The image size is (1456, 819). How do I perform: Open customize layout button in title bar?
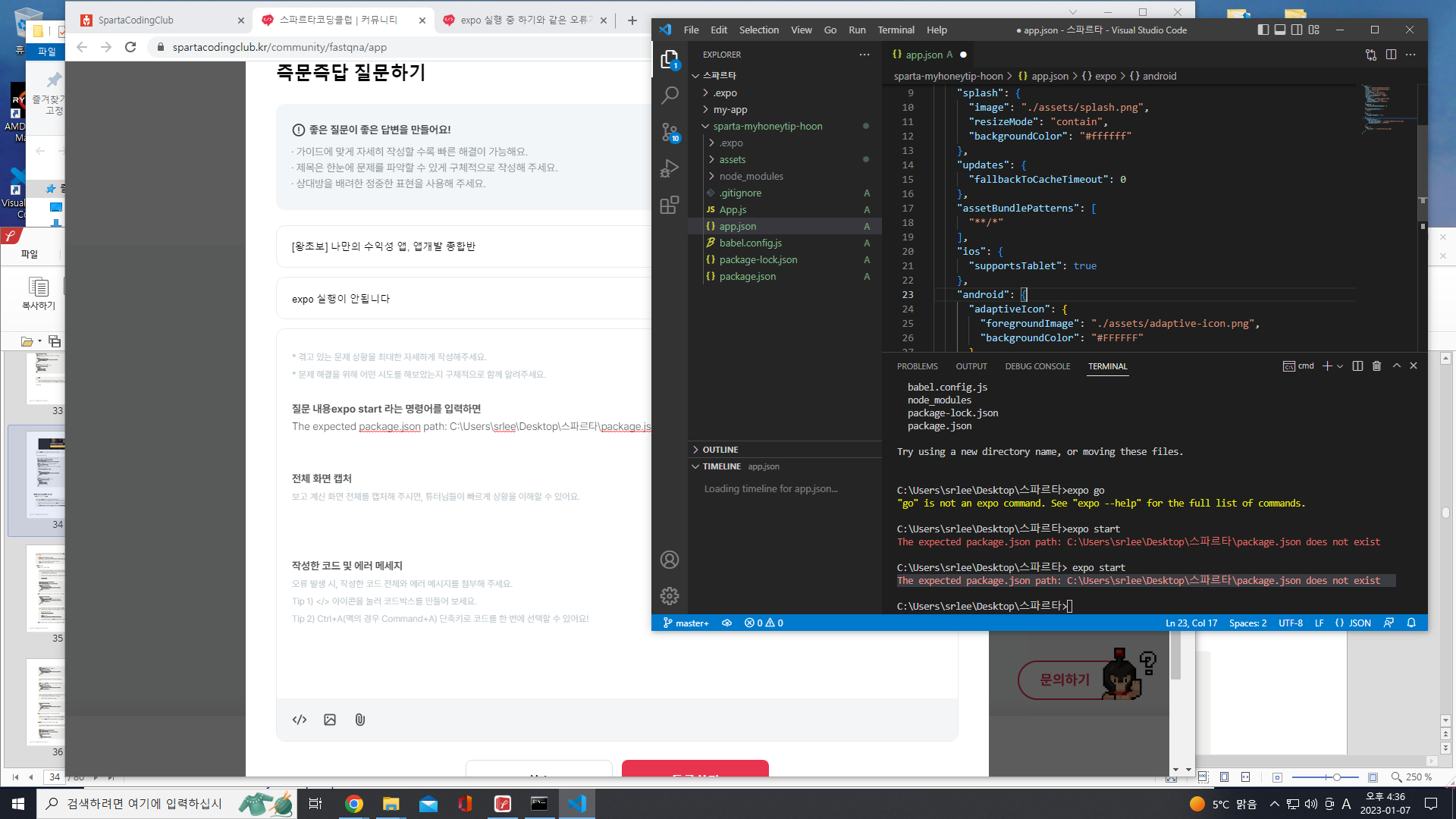(x=1314, y=30)
